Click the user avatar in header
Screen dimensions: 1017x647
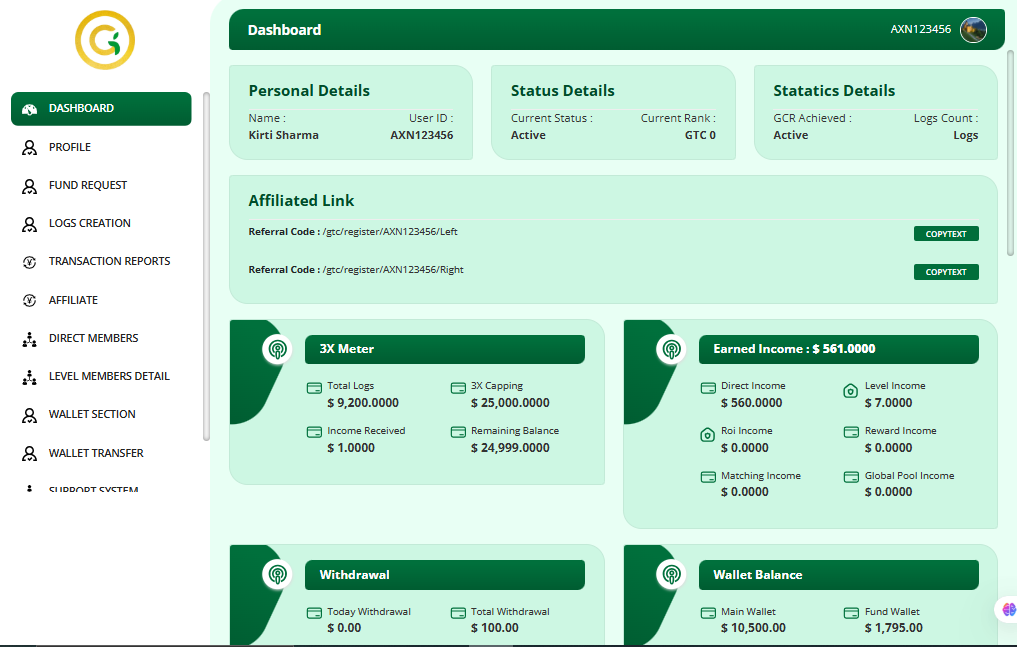pos(973,30)
